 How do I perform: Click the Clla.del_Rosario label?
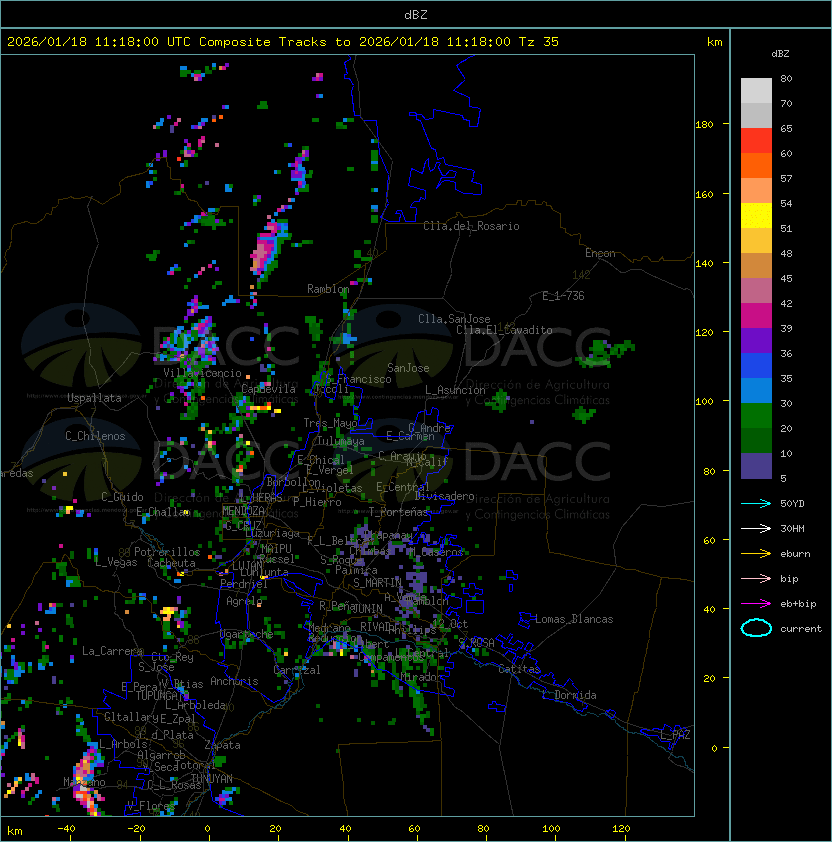pos(471,226)
